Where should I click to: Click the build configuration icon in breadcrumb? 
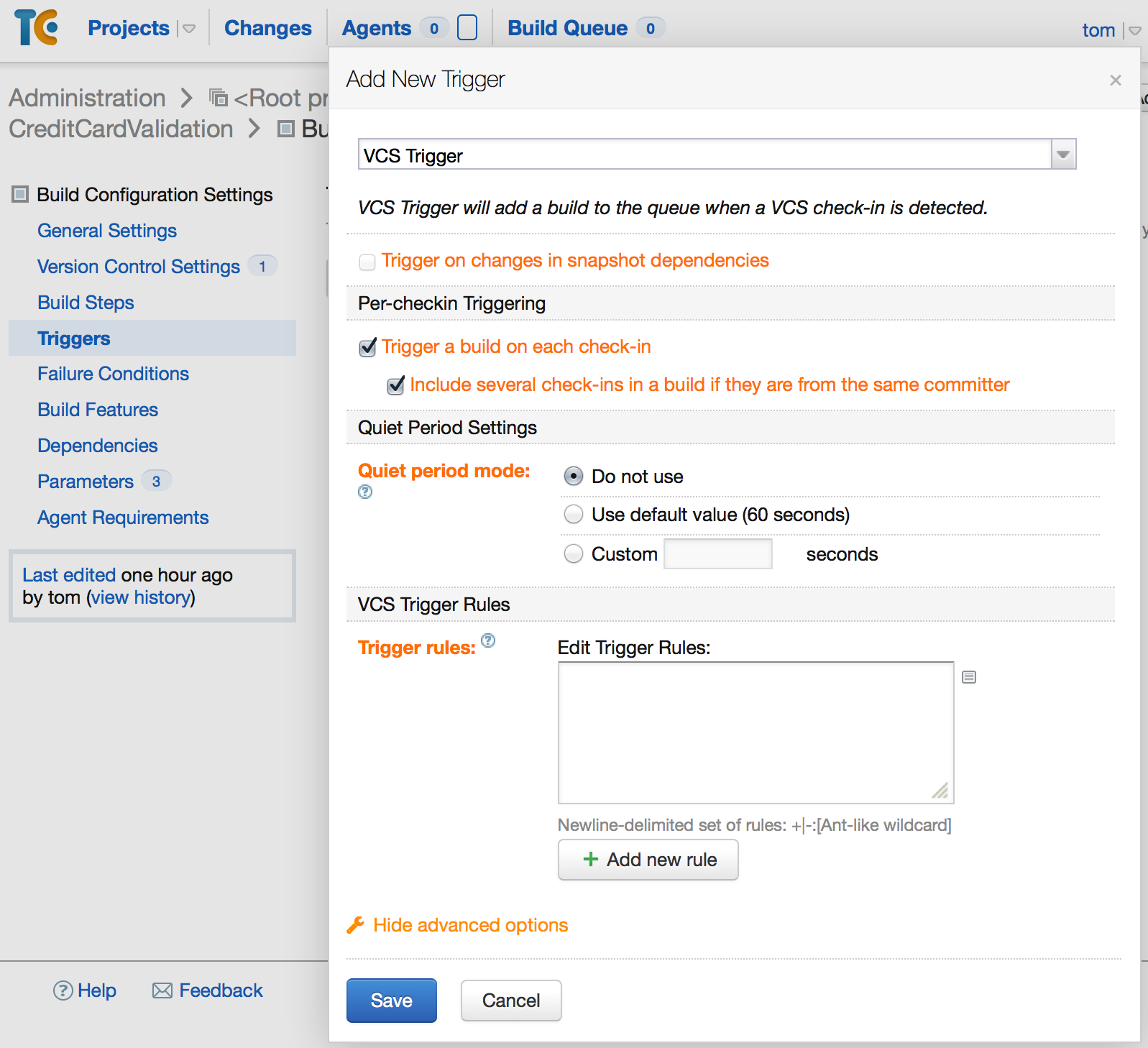click(286, 129)
